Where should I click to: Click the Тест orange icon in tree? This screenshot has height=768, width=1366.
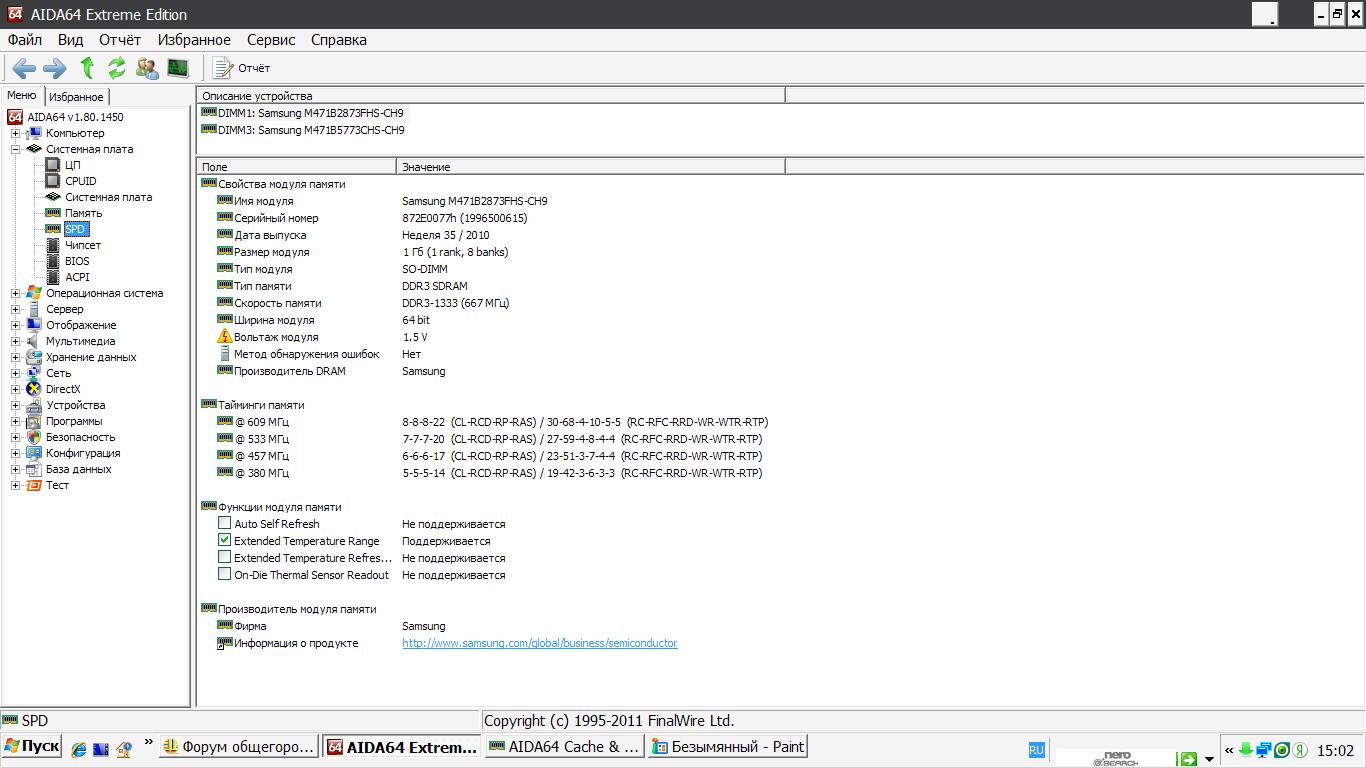(x=34, y=485)
